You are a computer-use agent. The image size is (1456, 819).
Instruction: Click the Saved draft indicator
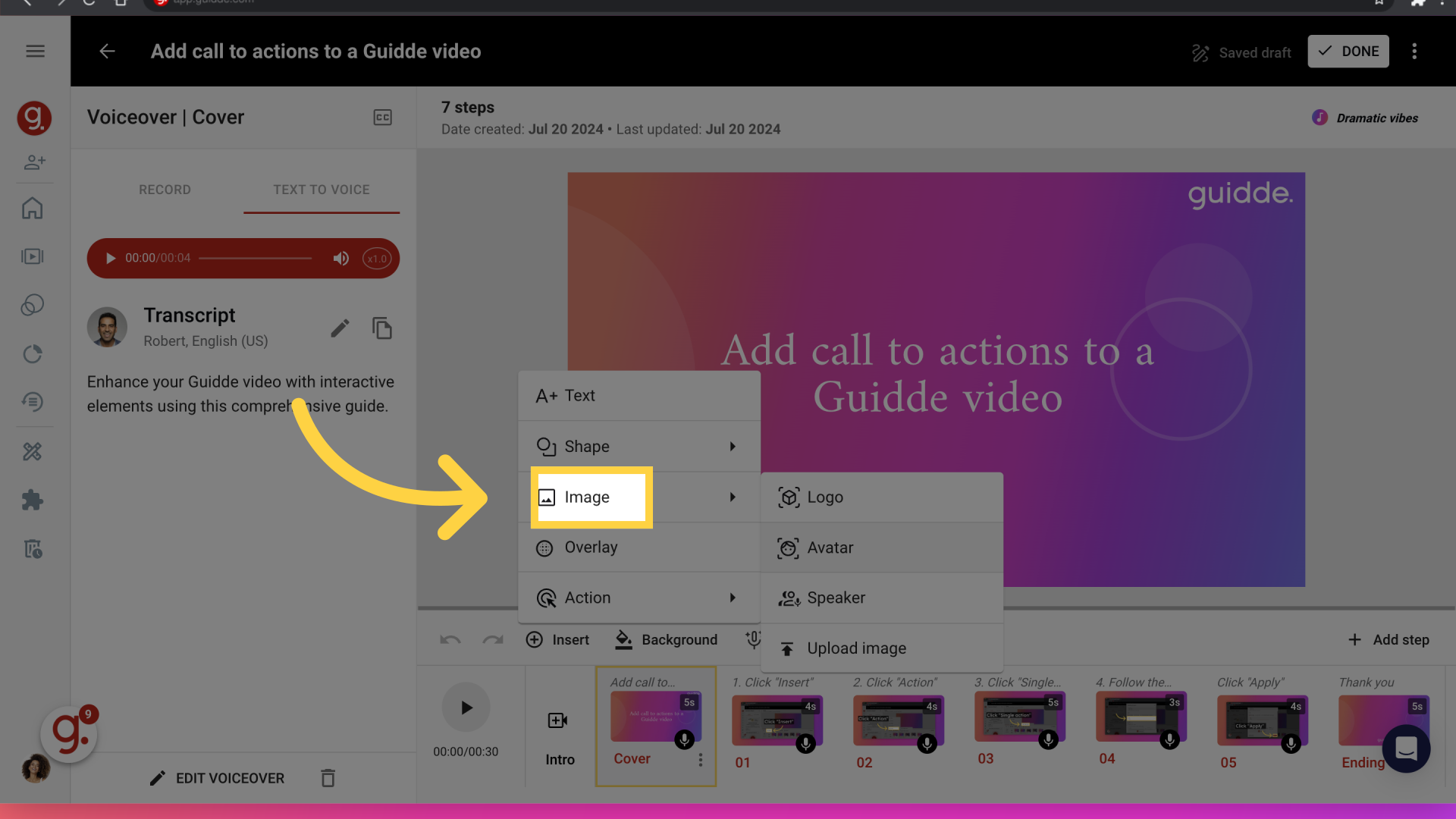[x=1241, y=52]
